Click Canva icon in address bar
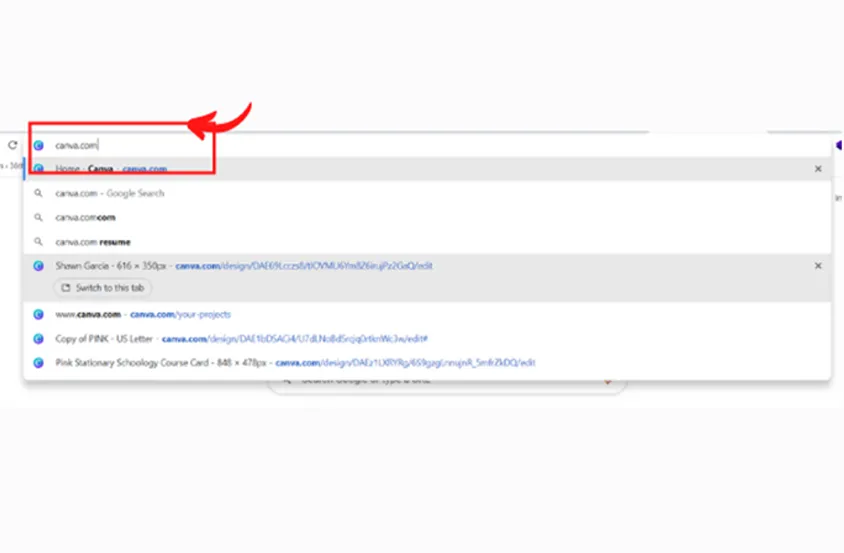This screenshot has height=553, width=844. click(x=38, y=145)
